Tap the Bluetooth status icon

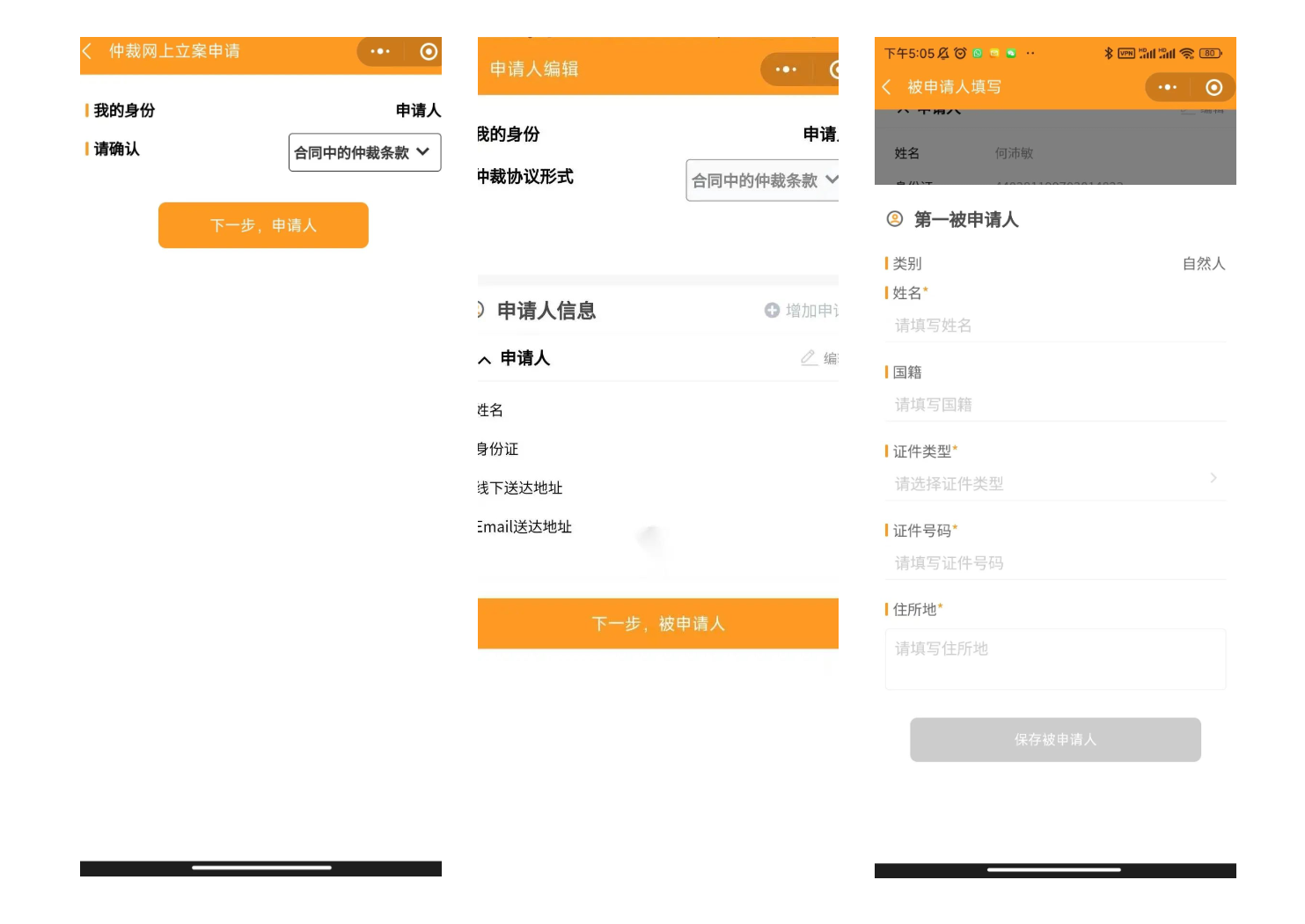pyautogui.click(x=1109, y=54)
